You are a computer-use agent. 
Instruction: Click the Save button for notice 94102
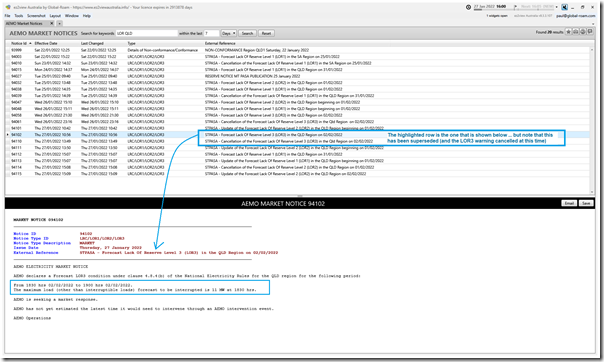click(x=586, y=203)
